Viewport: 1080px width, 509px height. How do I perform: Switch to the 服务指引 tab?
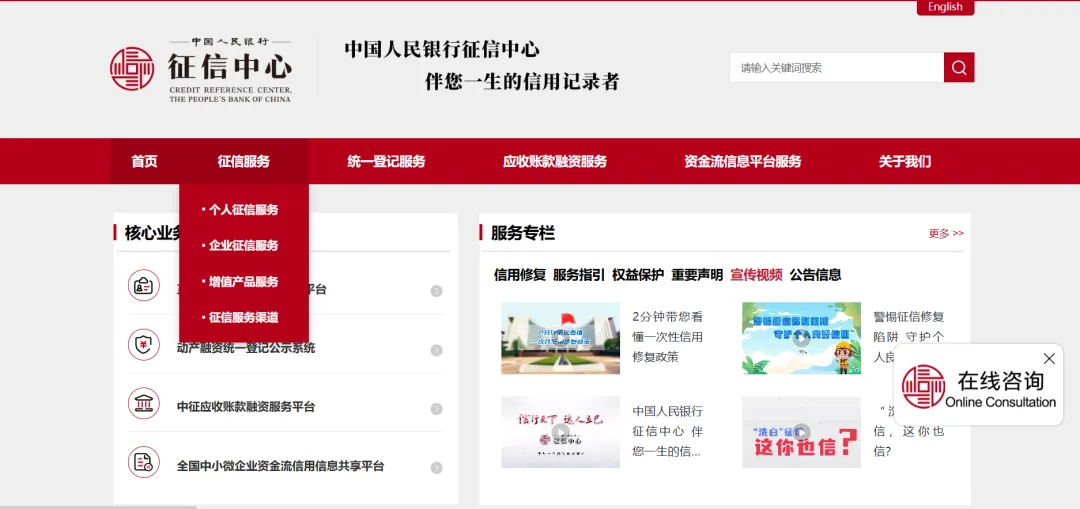(x=579, y=275)
